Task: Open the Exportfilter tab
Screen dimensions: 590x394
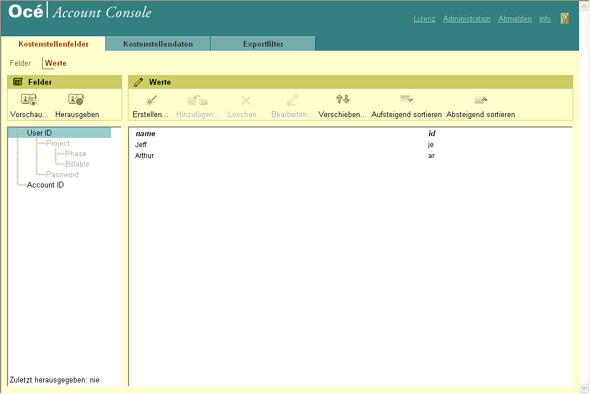Action: [x=263, y=44]
